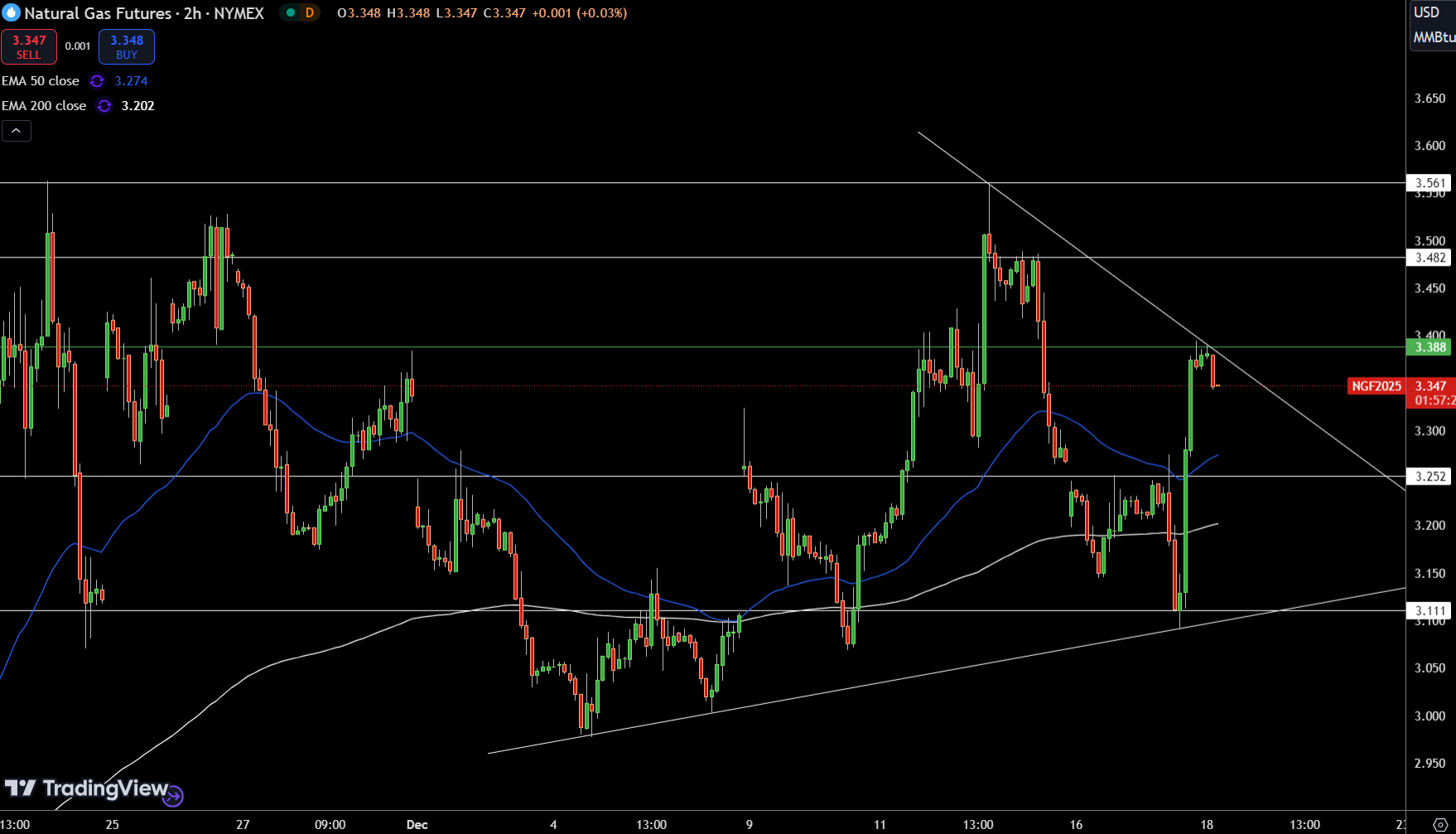Collapse the indicator legend with chevron

coord(17,131)
